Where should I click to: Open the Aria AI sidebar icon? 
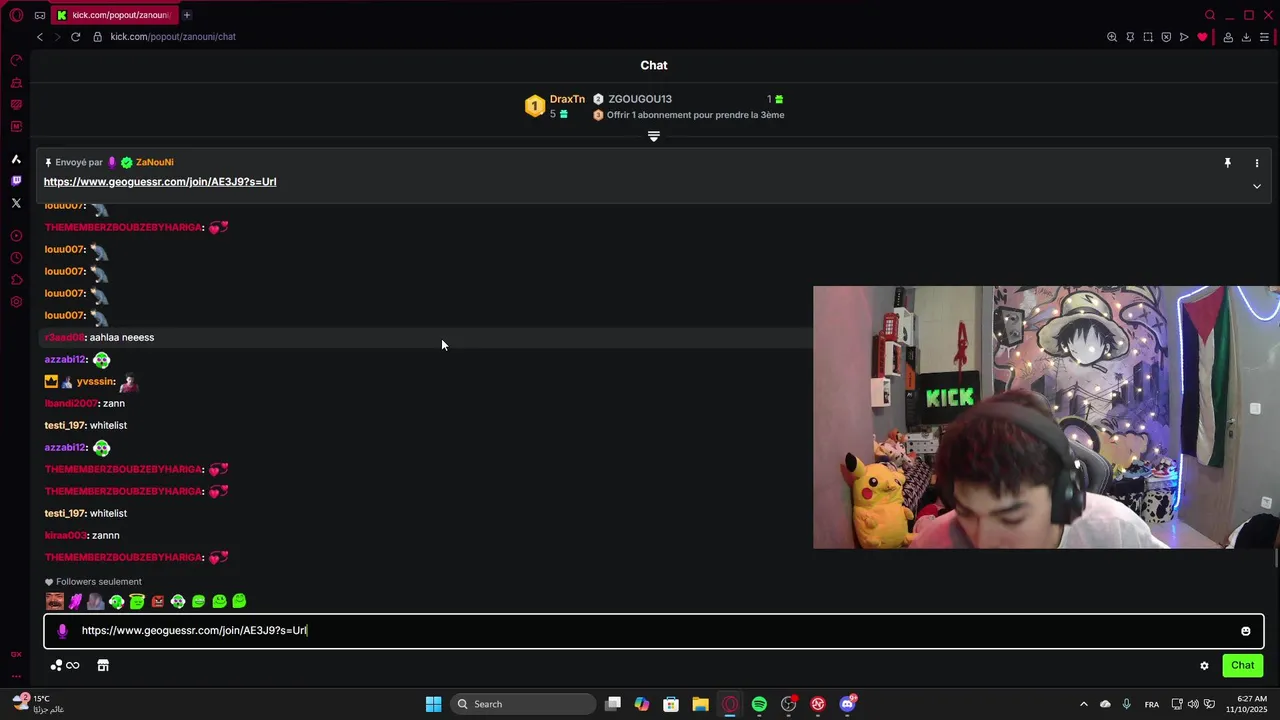[x=16, y=159]
